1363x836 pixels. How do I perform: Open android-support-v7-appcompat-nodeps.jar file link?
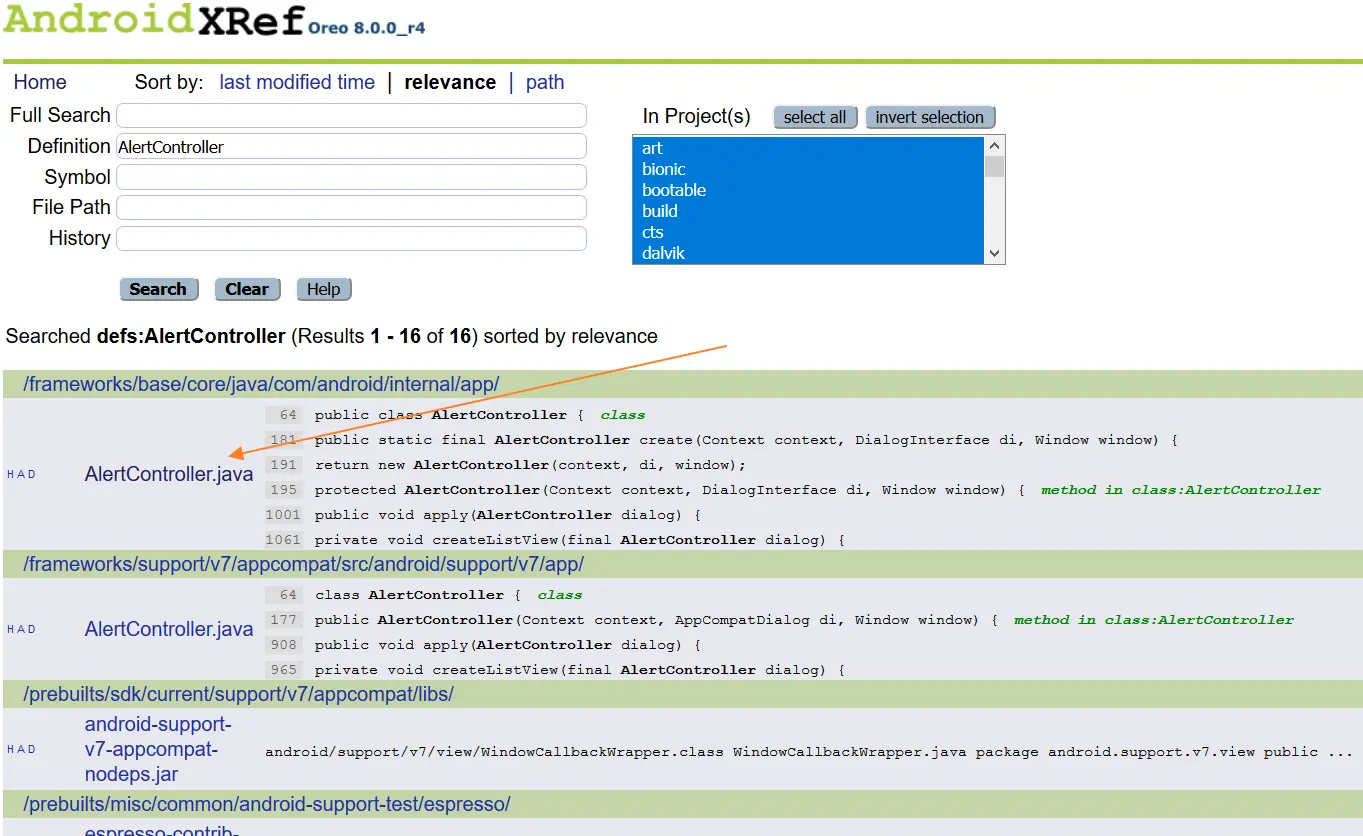[x=158, y=749]
